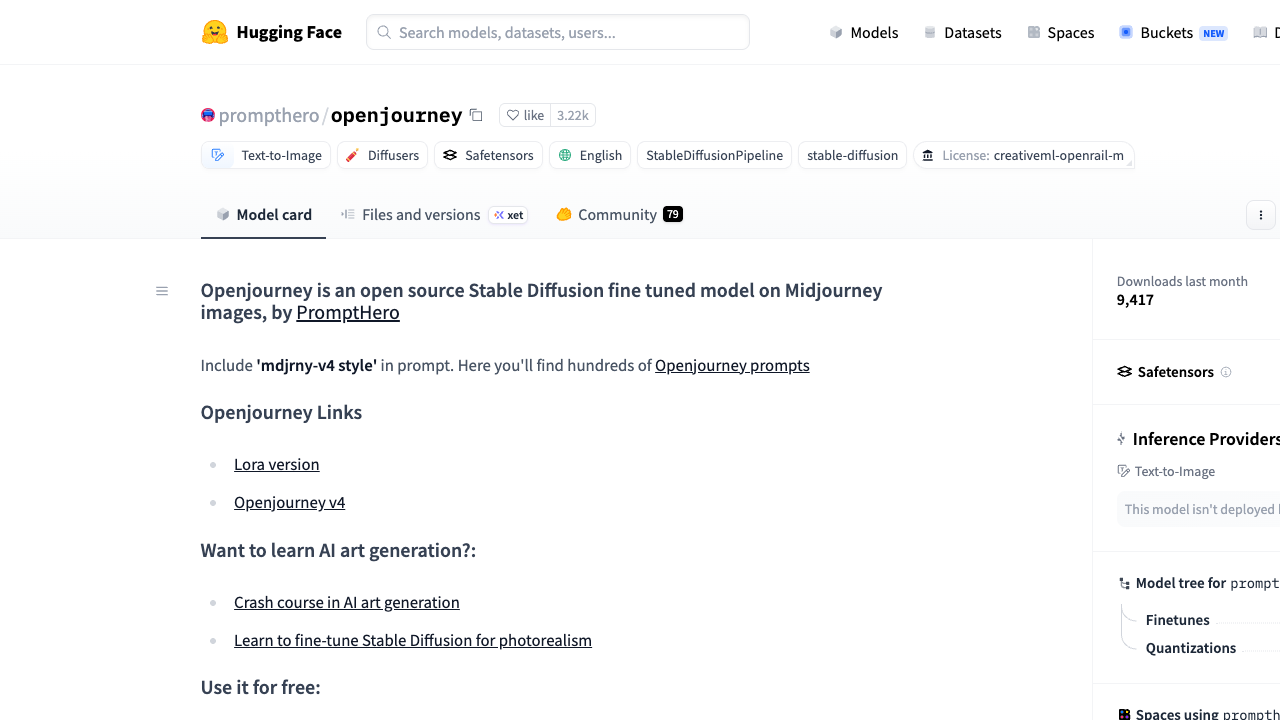Open the Models nav item
1280x720 pixels.
pyautogui.click(x=864, y=32)
